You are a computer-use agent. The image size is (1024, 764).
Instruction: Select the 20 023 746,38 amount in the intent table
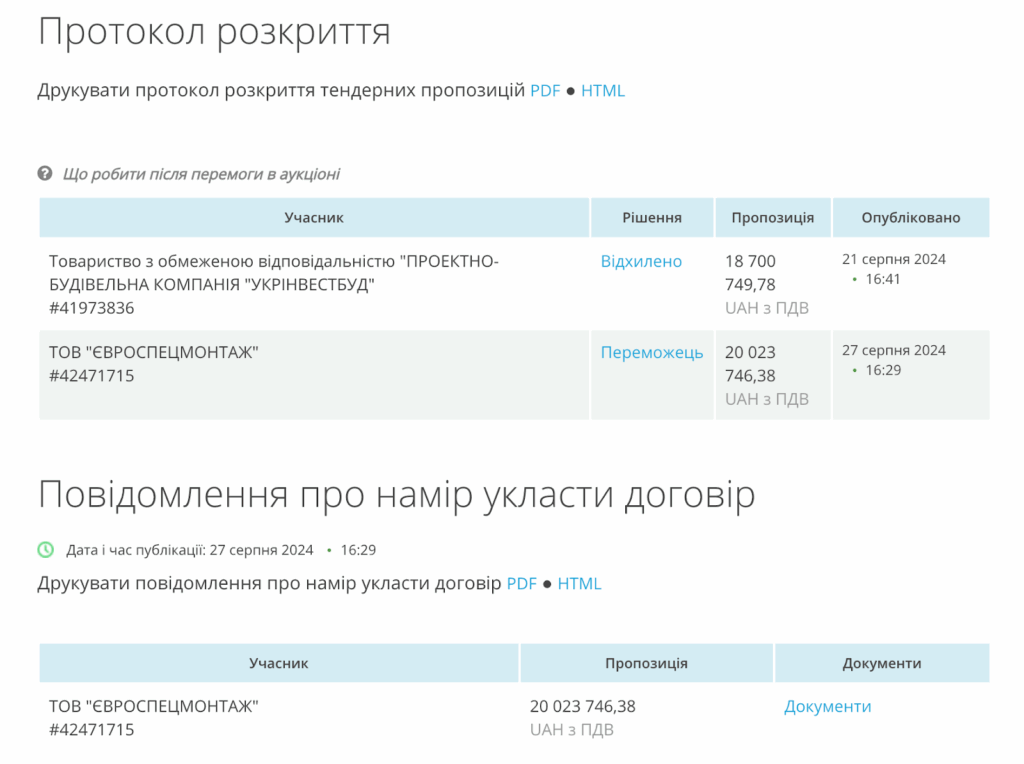583,707
